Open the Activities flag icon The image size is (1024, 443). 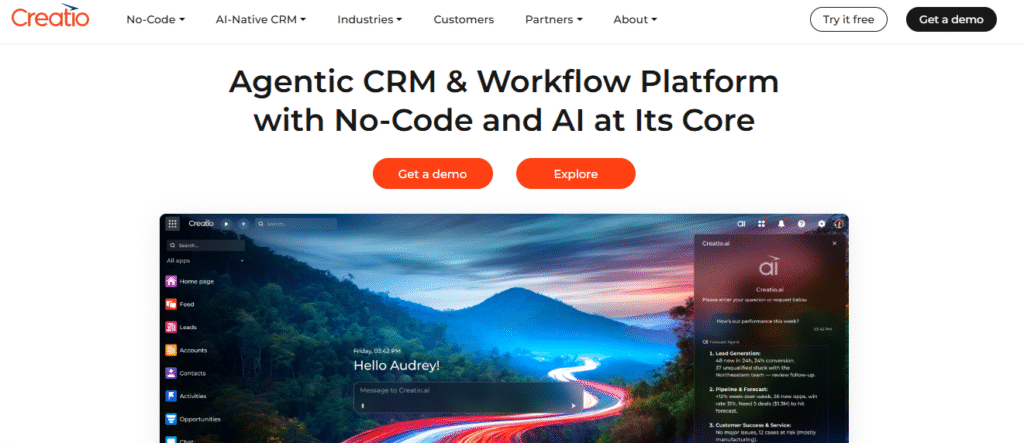pos(171,396)
